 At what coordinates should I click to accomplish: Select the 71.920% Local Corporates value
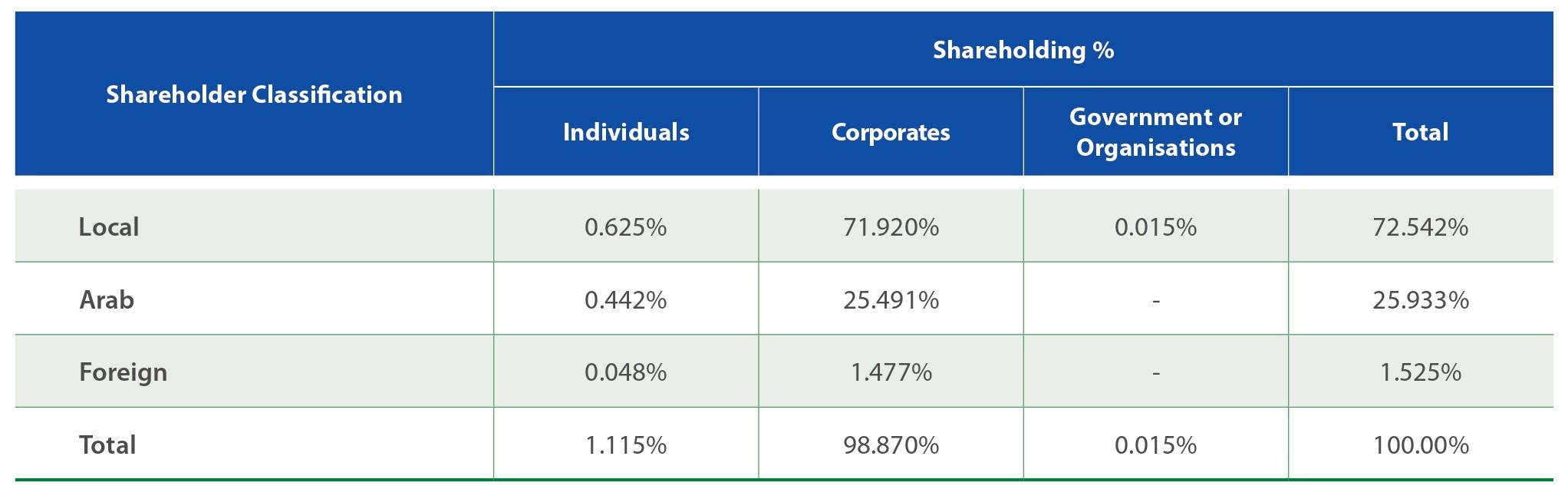(891, 227)
